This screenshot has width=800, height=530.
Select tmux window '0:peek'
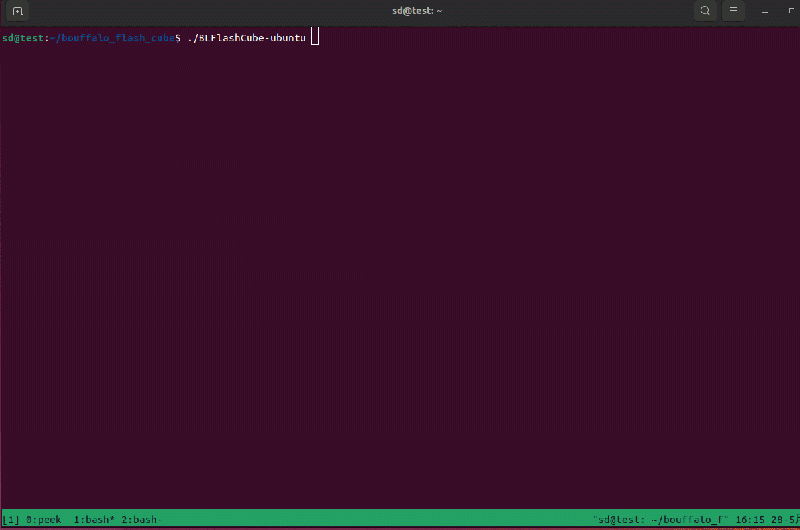pos(43,520)
